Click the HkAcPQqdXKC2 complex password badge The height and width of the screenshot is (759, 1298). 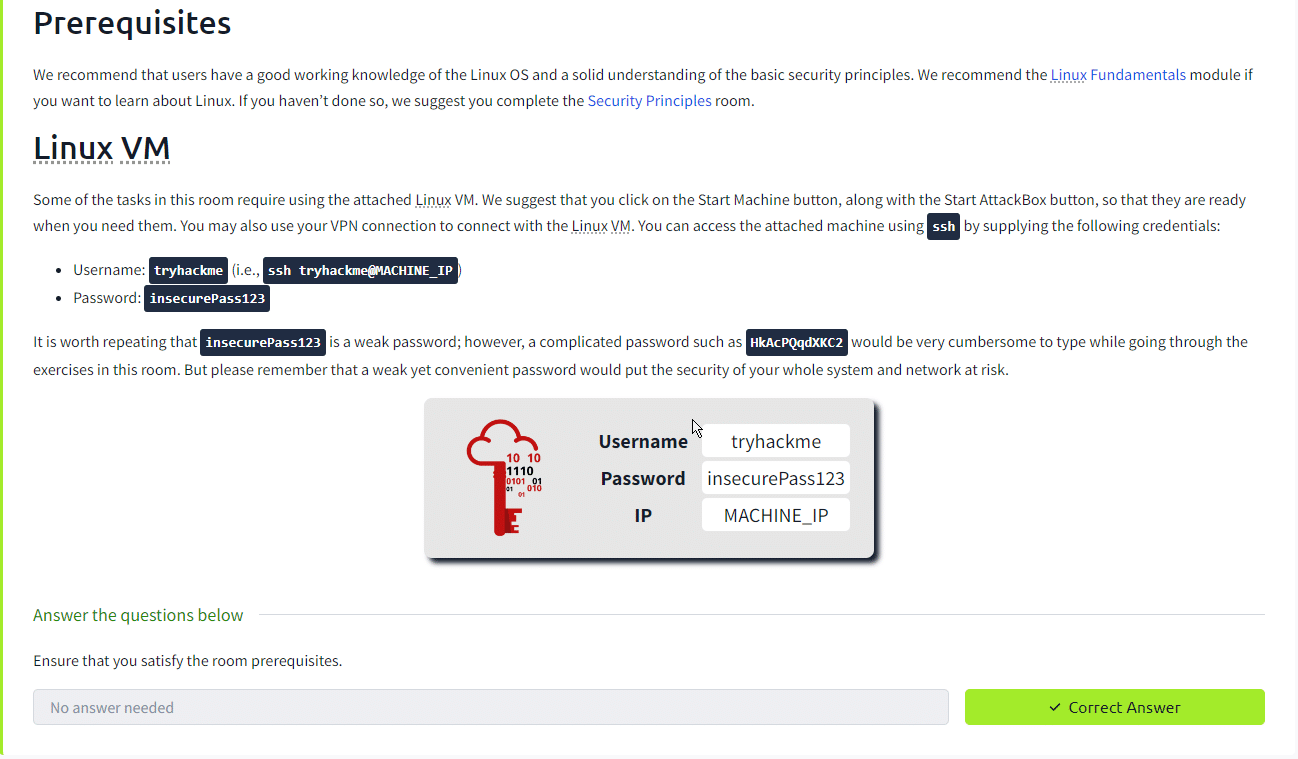[x=797, y=342]
